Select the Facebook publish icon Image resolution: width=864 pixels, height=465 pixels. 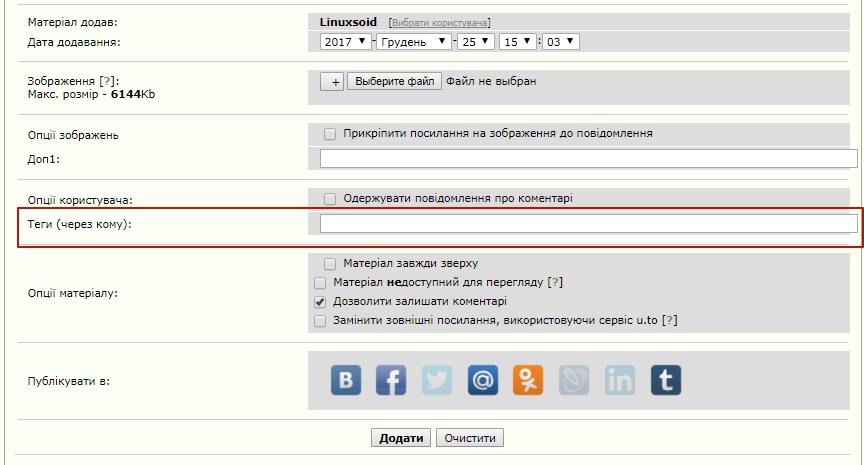coord(391,380)
